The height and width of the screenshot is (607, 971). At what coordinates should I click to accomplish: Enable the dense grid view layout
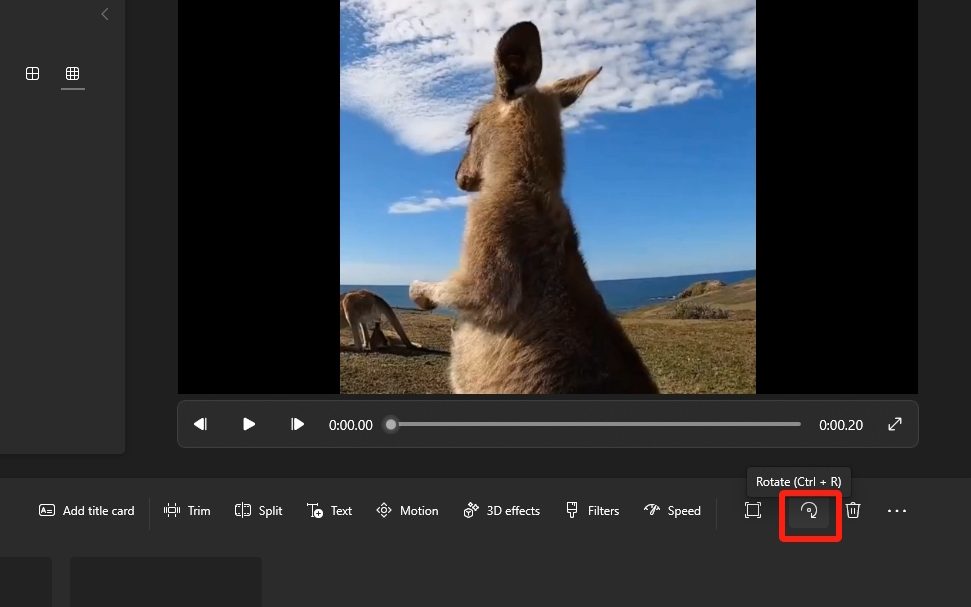click(72, 73)
